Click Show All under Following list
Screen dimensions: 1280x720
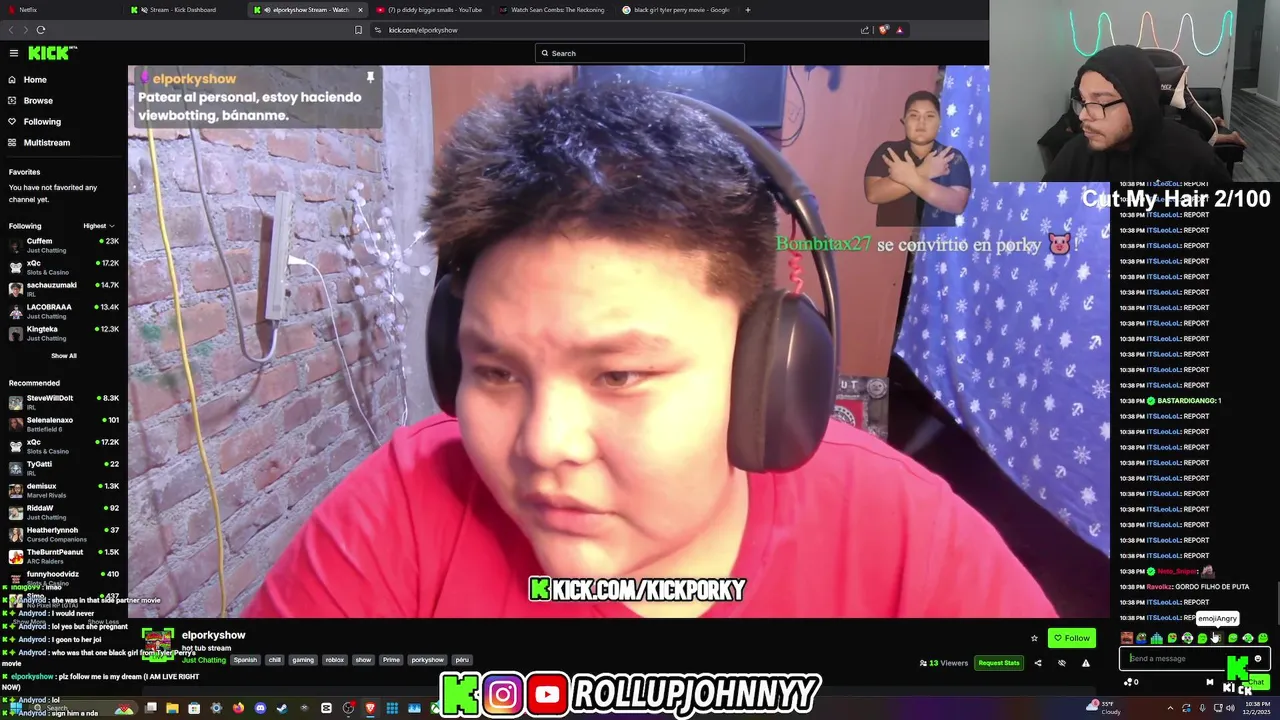[x=64, y=356]
